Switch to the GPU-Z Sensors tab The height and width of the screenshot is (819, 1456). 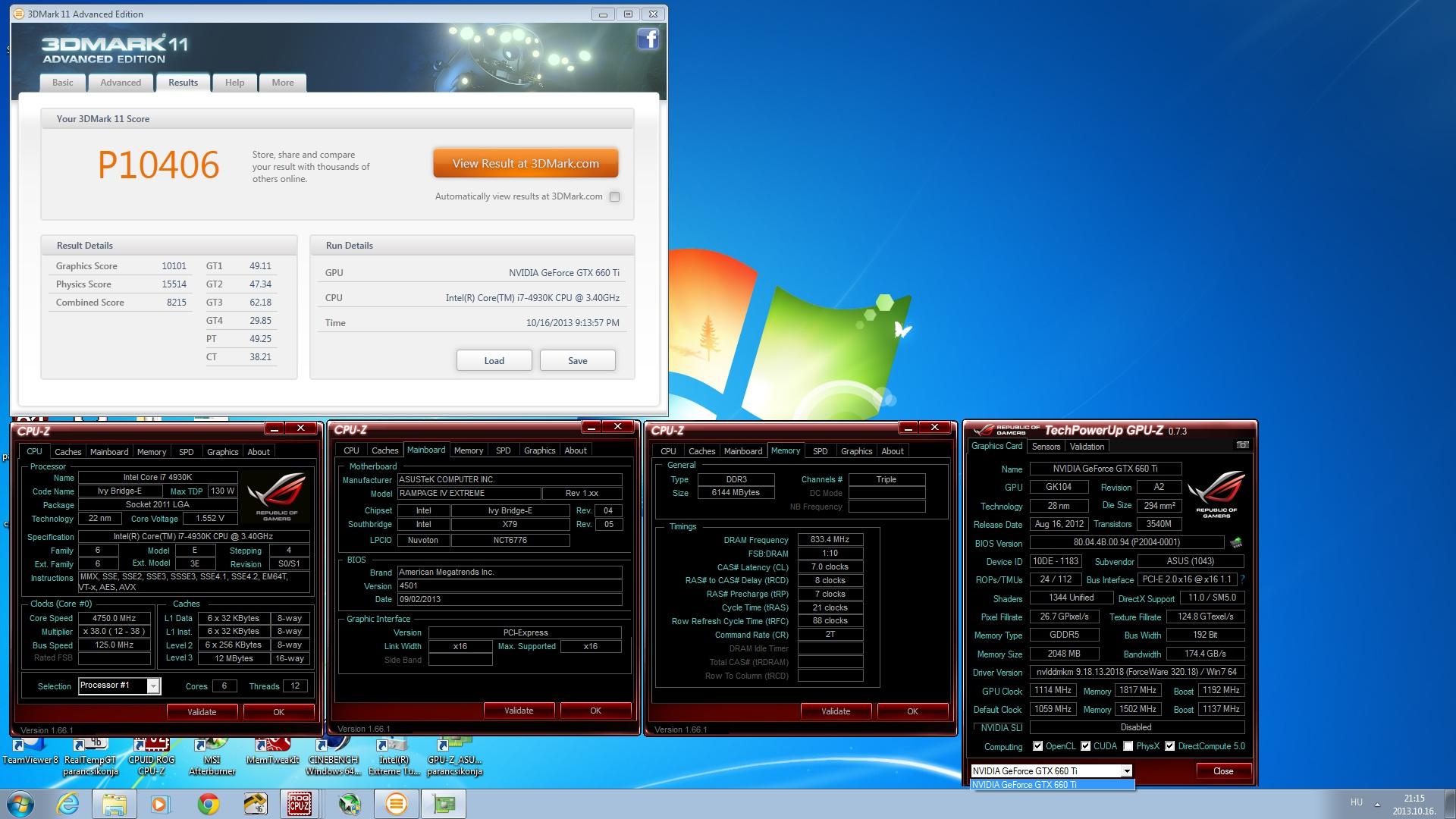pos(1046,447)
